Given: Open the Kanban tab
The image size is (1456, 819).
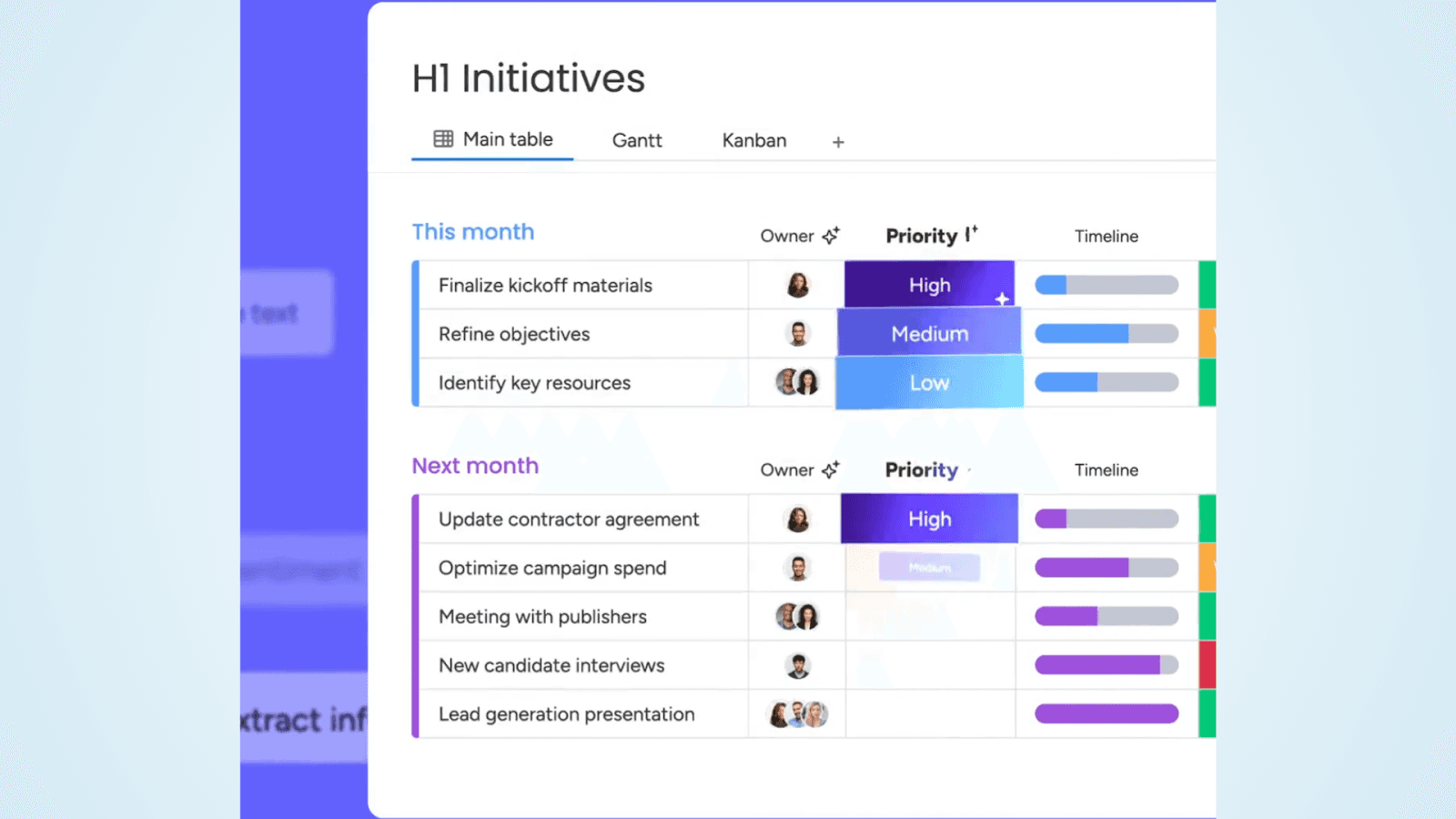Looking at the screenshot, I should [x=754, y=140].
